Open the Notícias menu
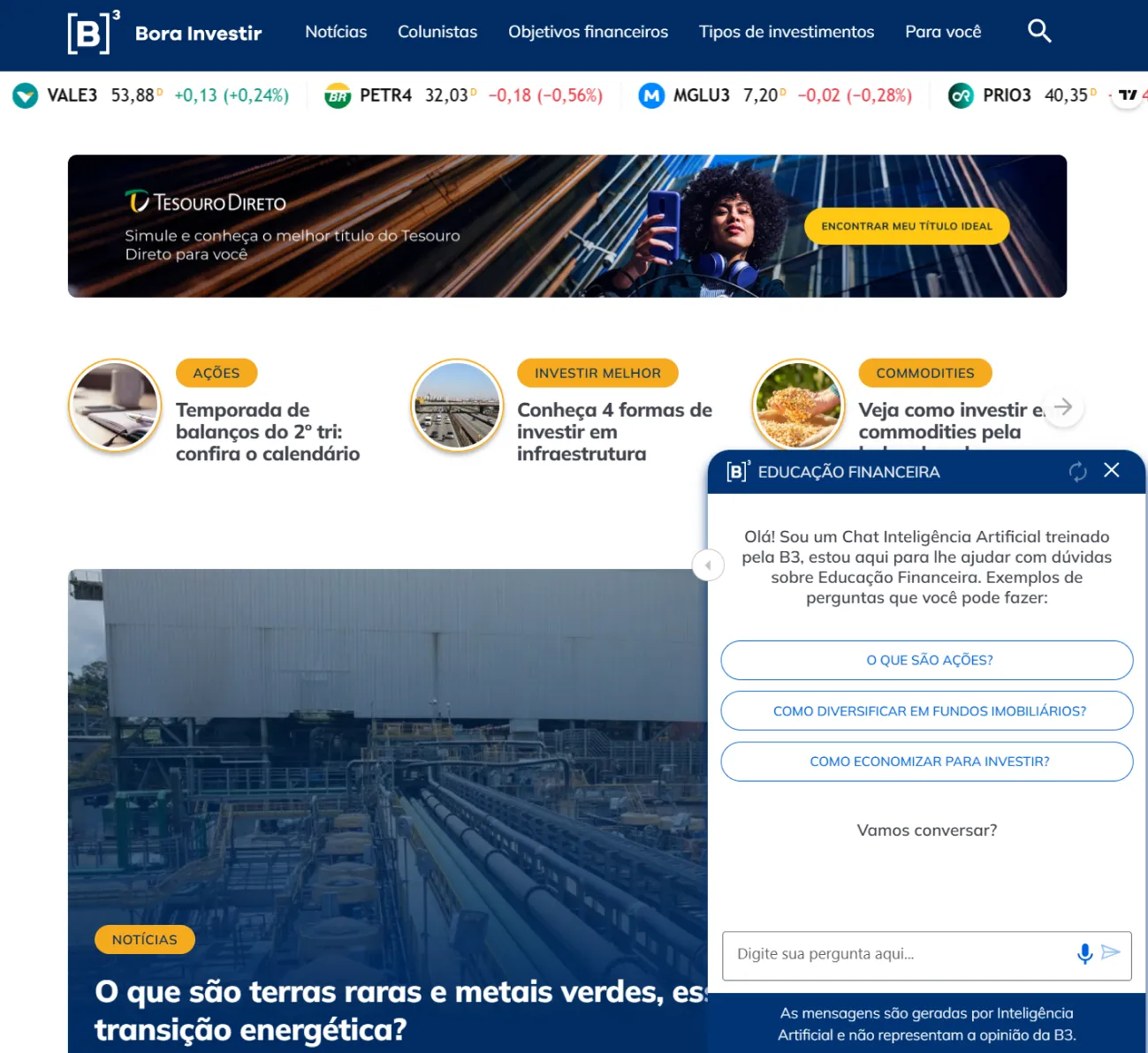 [336, 32]
